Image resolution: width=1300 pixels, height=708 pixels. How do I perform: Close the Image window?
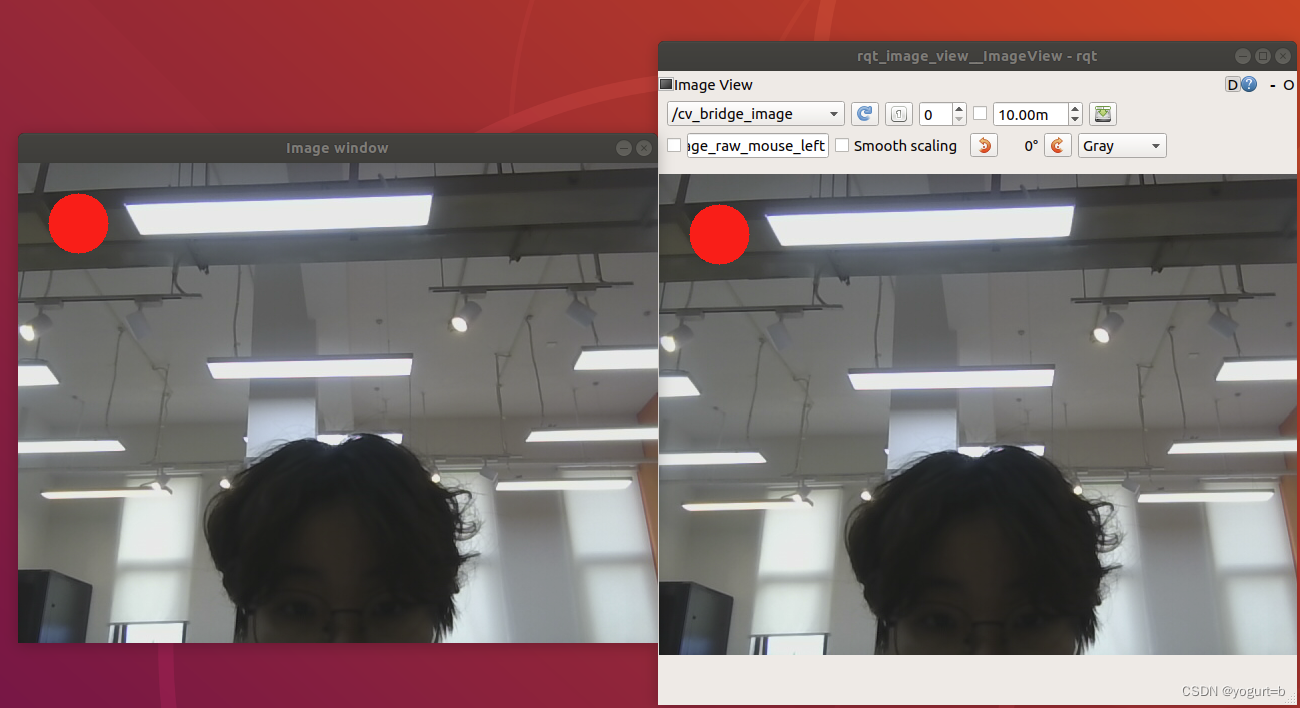coord(644,148)
